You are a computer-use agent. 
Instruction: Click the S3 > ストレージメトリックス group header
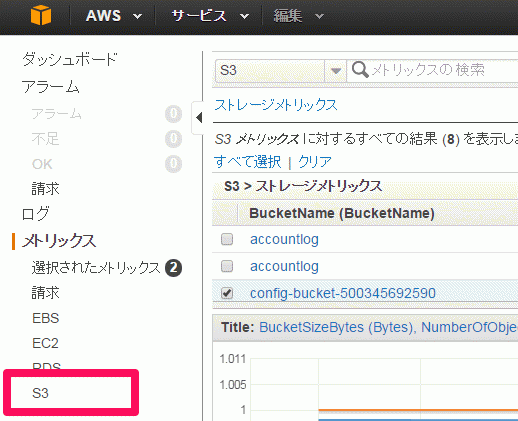303,186
